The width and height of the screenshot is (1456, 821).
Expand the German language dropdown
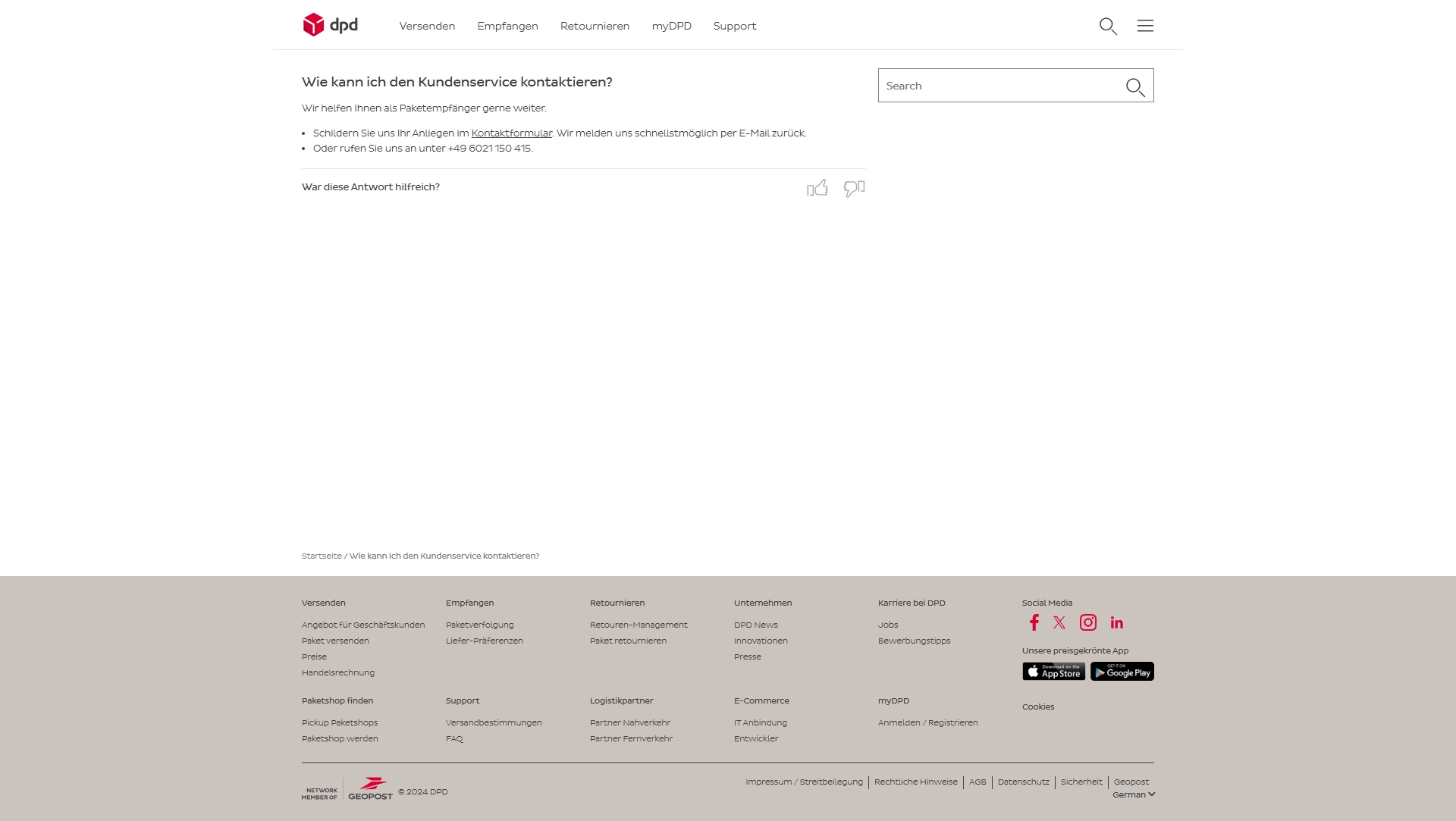[1134, 794]
